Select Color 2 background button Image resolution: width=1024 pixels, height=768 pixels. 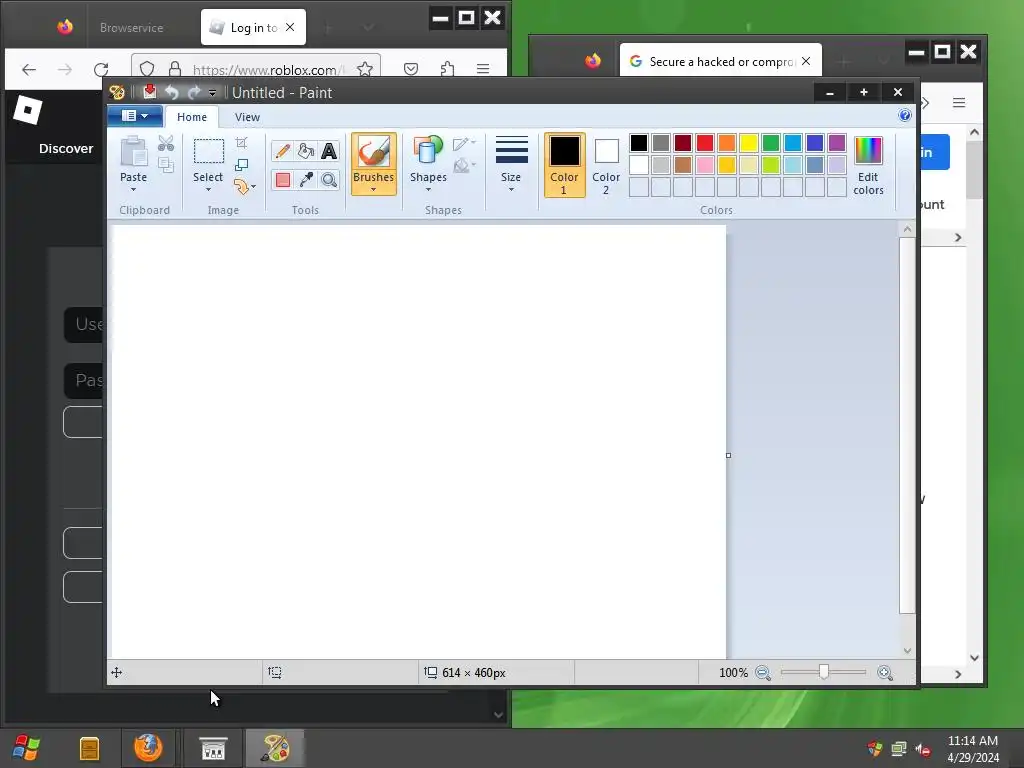[606, 165]
